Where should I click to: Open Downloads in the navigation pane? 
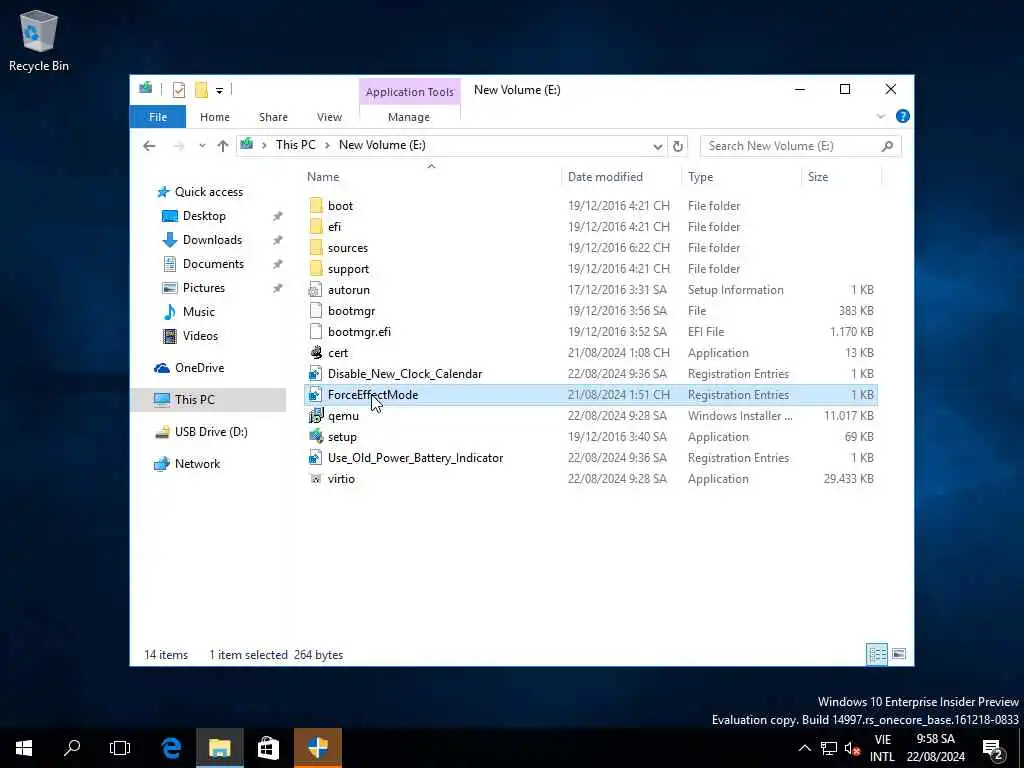(x=212, y=240)
